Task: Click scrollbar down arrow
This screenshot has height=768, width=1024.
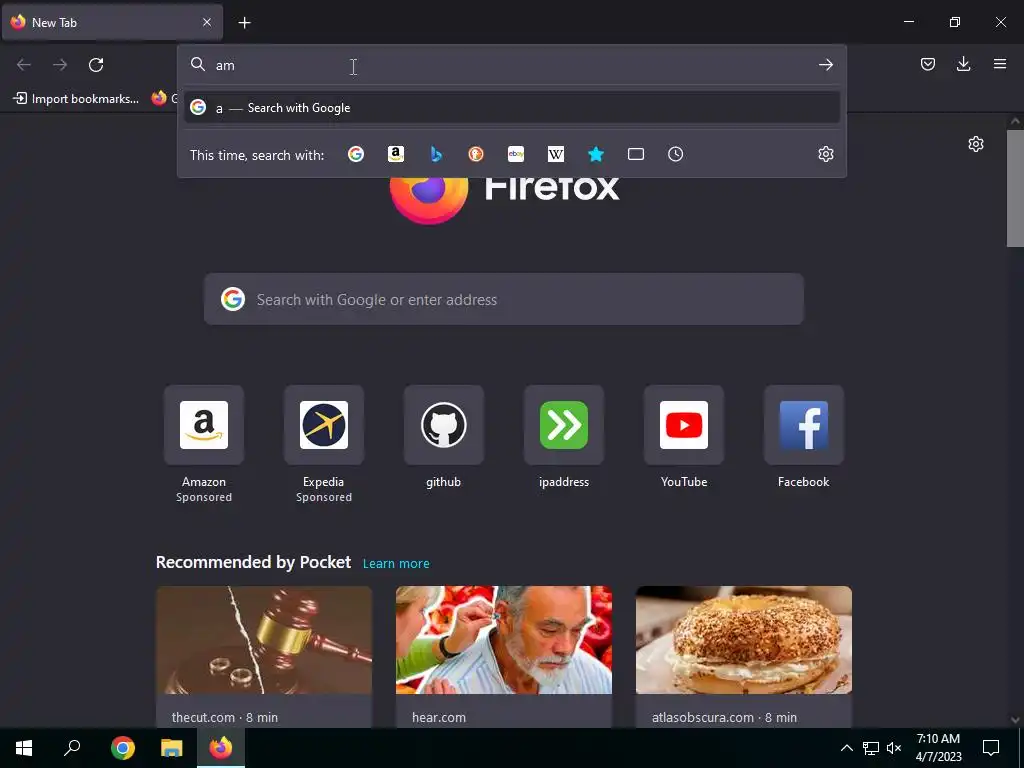Action: pyautogui.click(x=1015, y=720)
